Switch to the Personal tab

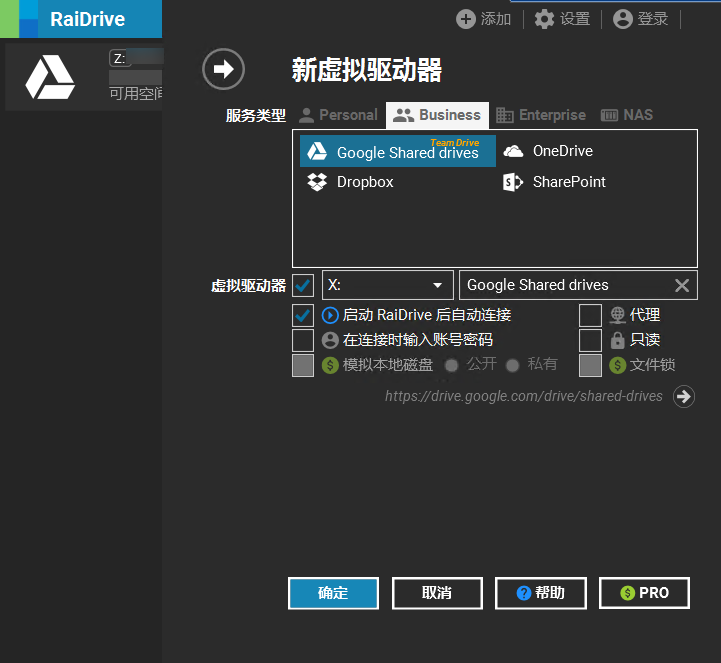coord(338,115)
